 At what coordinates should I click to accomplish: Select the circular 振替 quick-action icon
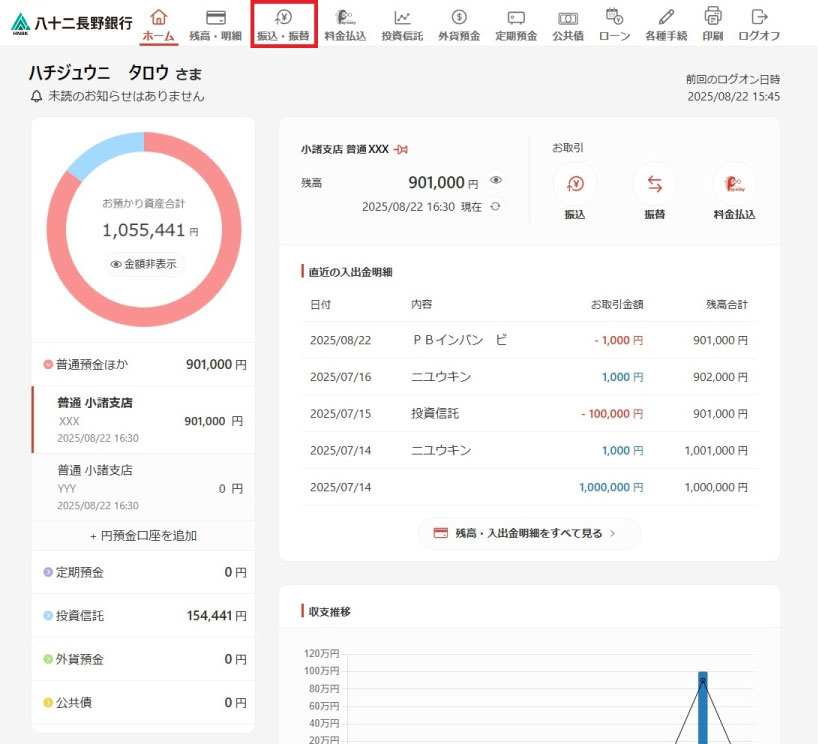coord(654,184)
